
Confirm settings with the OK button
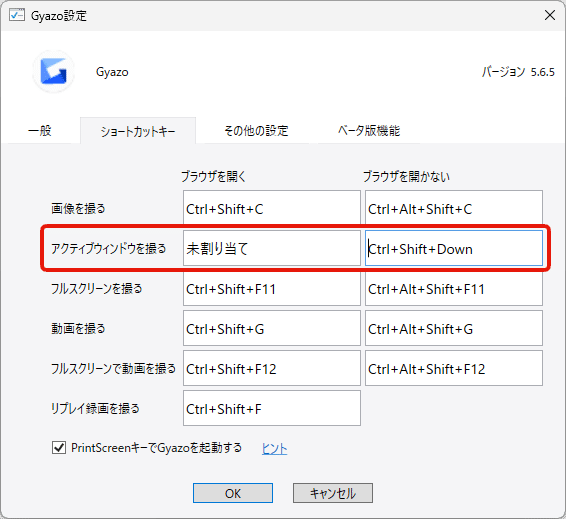pos(233,493)
